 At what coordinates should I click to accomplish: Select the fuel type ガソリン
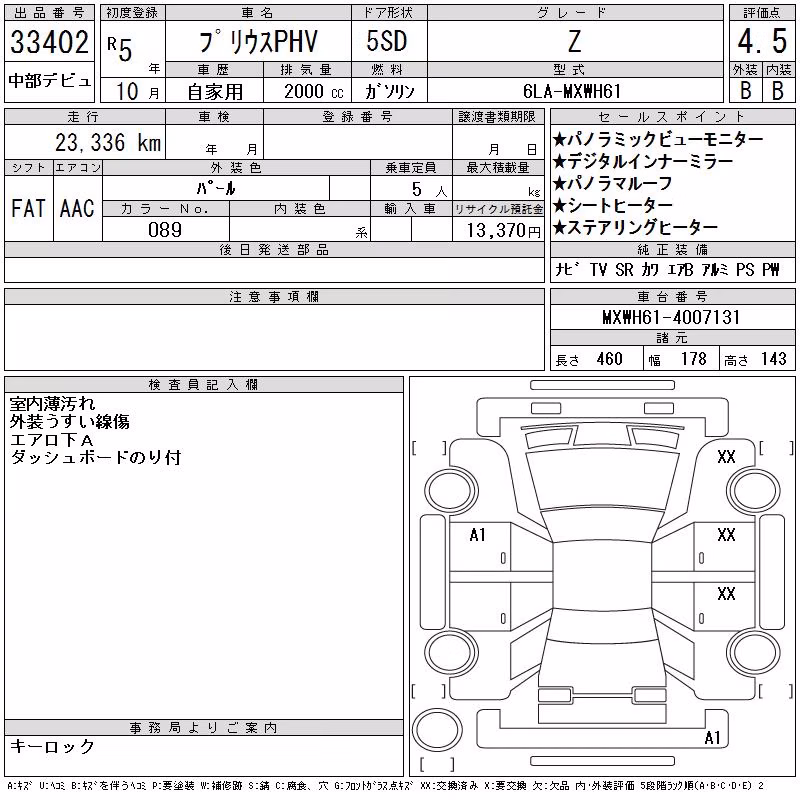(x=389, y=91)
